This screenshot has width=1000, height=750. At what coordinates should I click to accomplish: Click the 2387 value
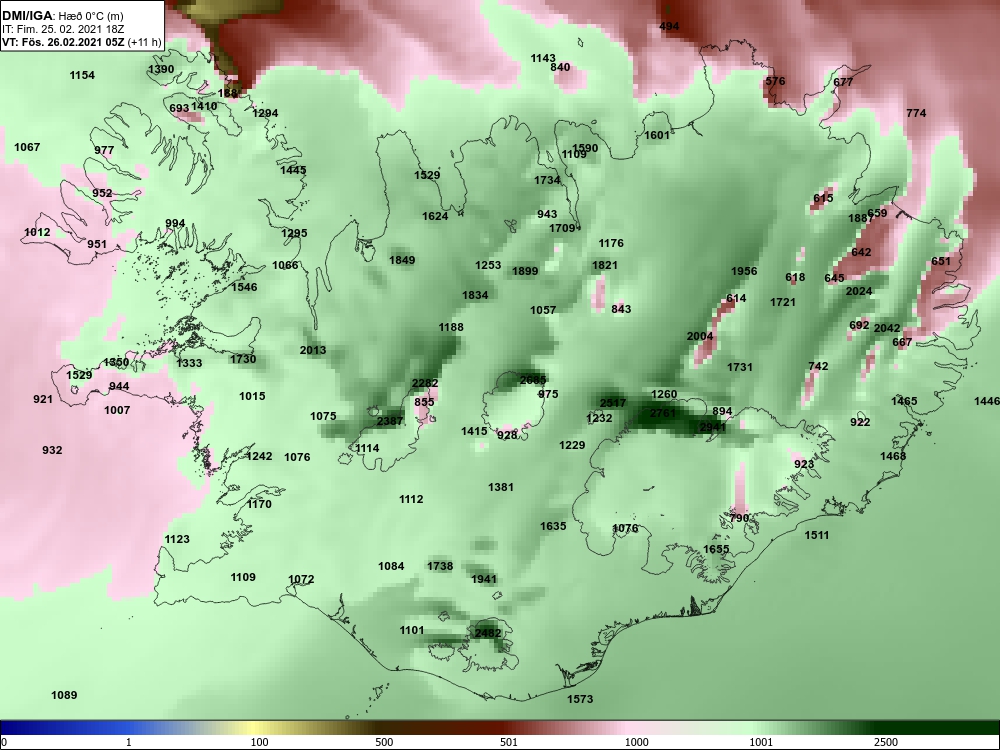(x=390, y=421)
